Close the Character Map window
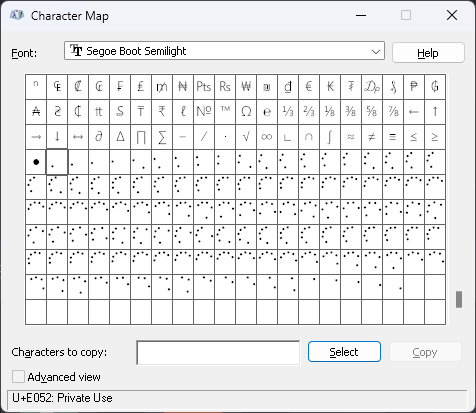Screen dimensions: 476x413 [x=452, y=15]
